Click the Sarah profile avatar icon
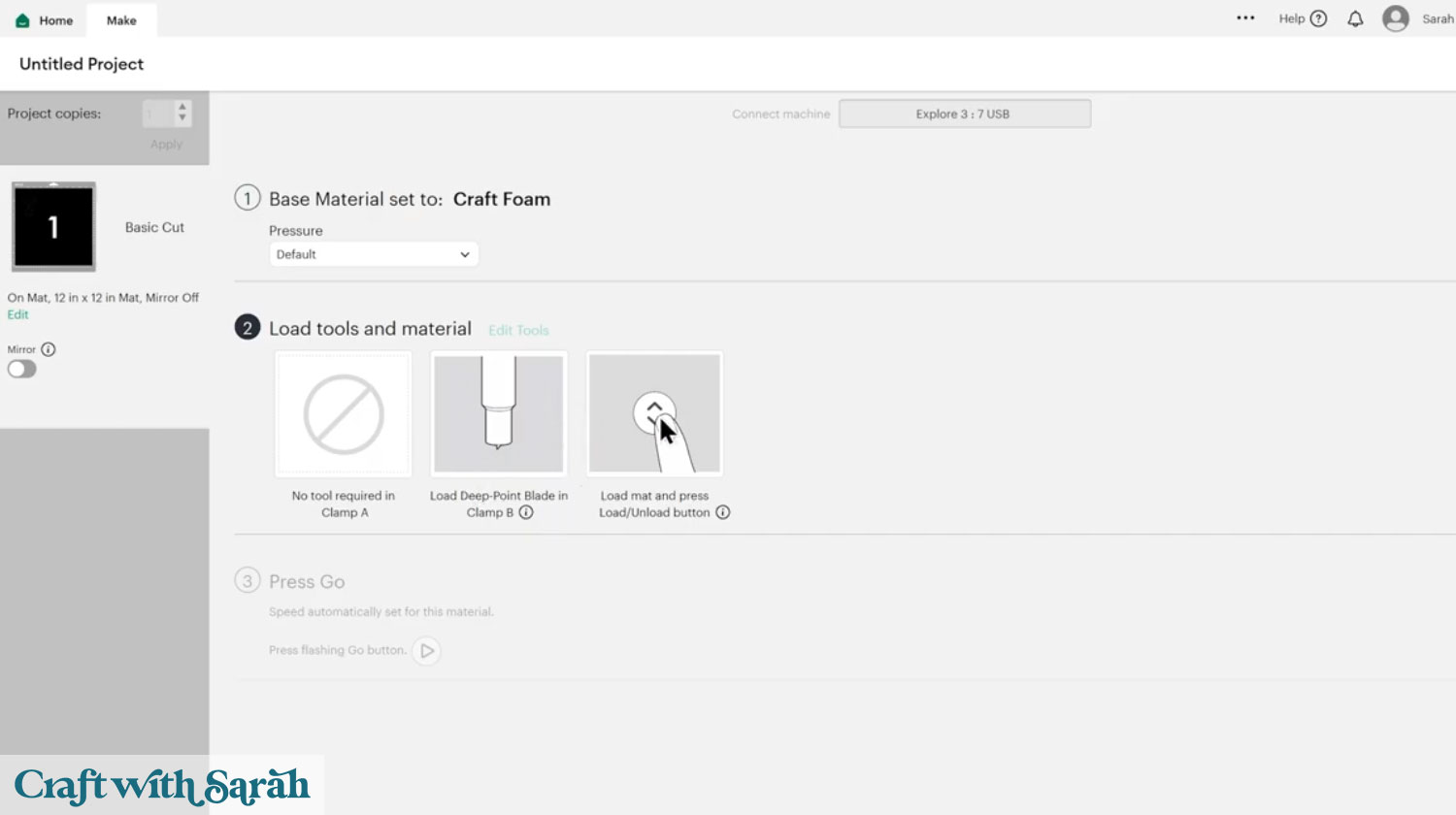Screen dimensions: 1456x815 [1395, 18]
